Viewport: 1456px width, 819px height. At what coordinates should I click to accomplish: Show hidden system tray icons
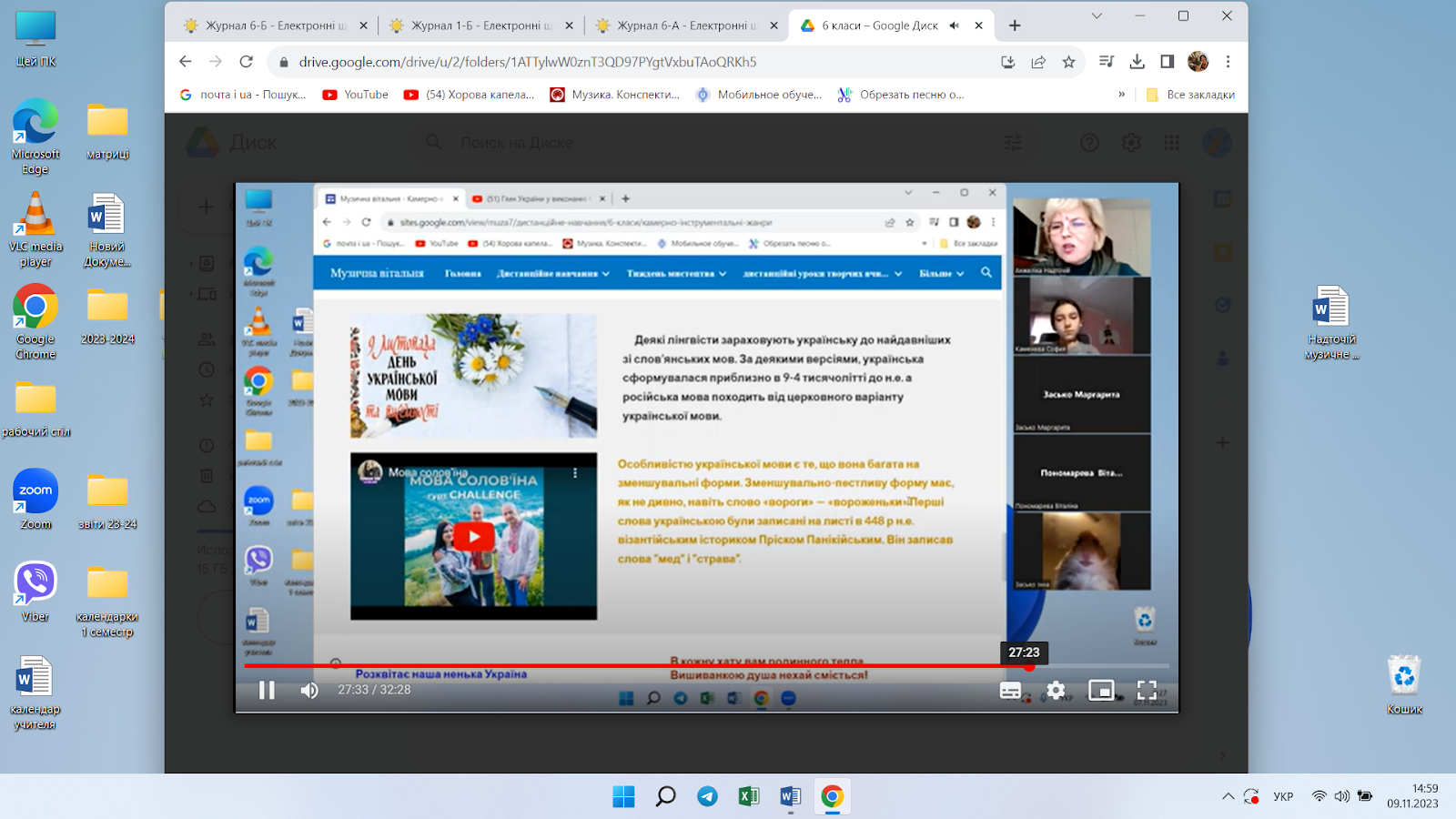1228,796
